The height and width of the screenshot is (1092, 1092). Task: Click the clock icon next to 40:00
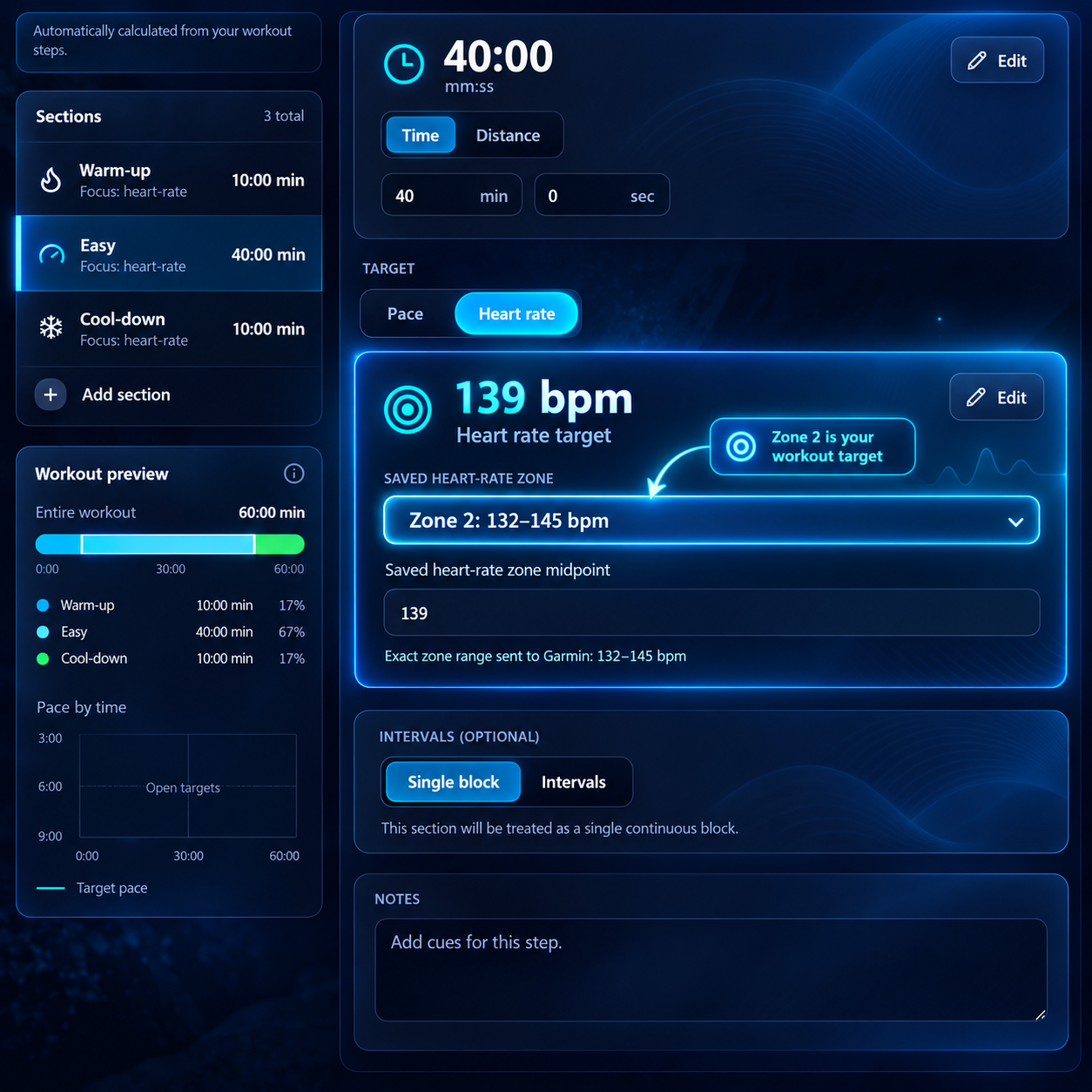click(x=404, y=64)
